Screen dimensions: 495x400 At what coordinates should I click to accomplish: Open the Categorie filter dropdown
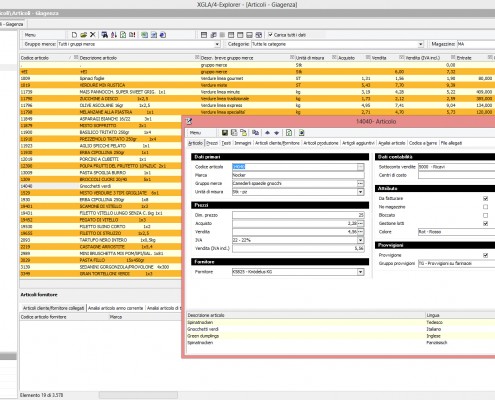420,44
